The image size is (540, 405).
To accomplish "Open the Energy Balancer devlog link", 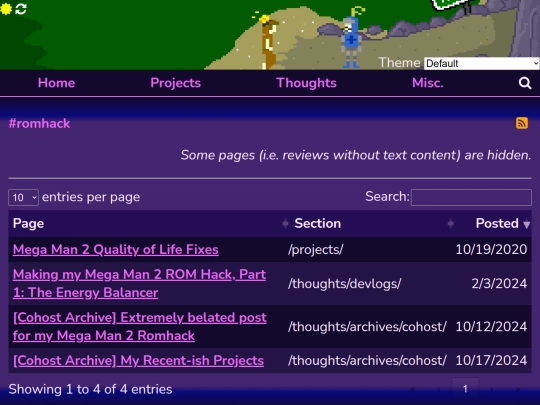I will (139, 283).
